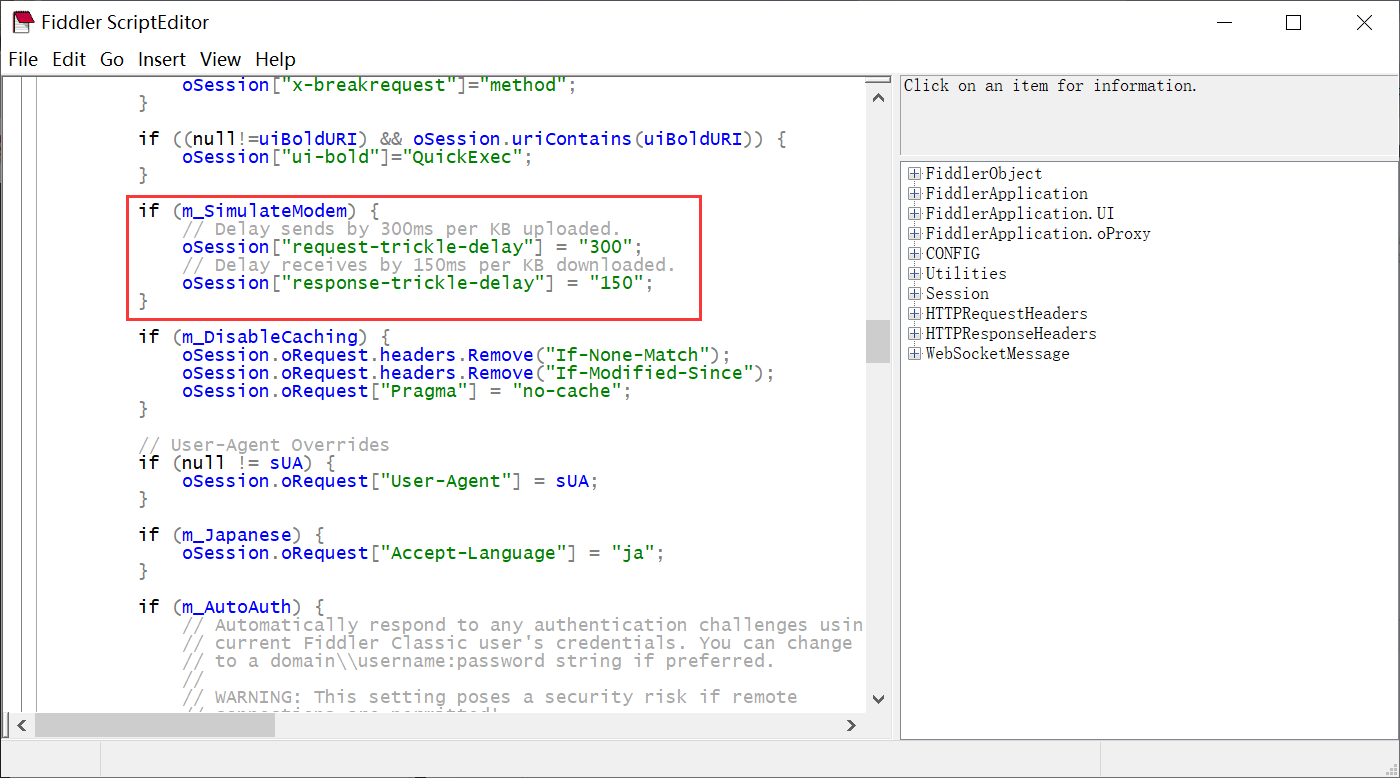Maximize the Fiddler ScriptEditor window
Screen dimensions: 1400x778
pos(1293,22)
